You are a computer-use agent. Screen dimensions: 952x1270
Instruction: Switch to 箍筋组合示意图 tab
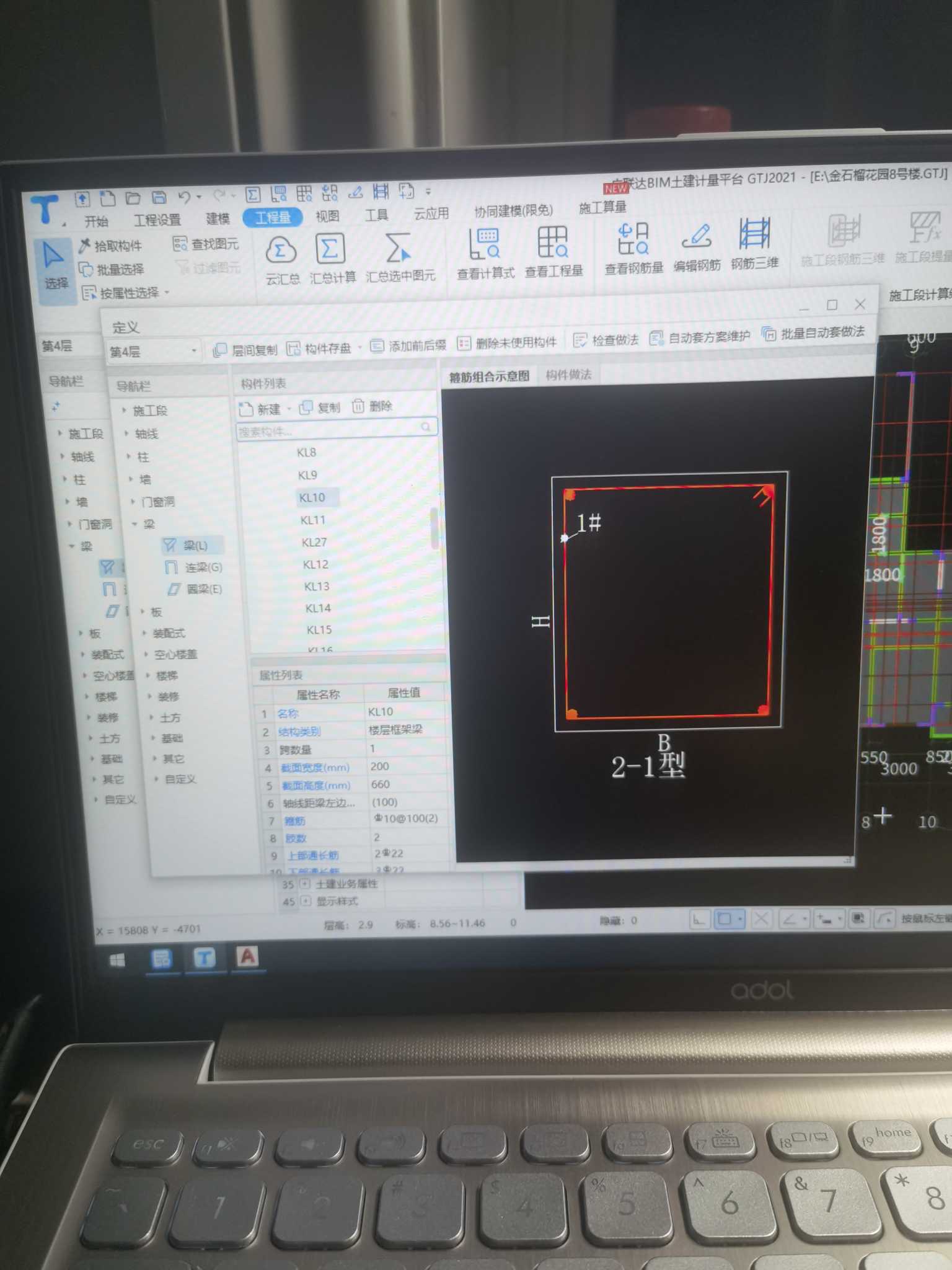click(489, 376)
